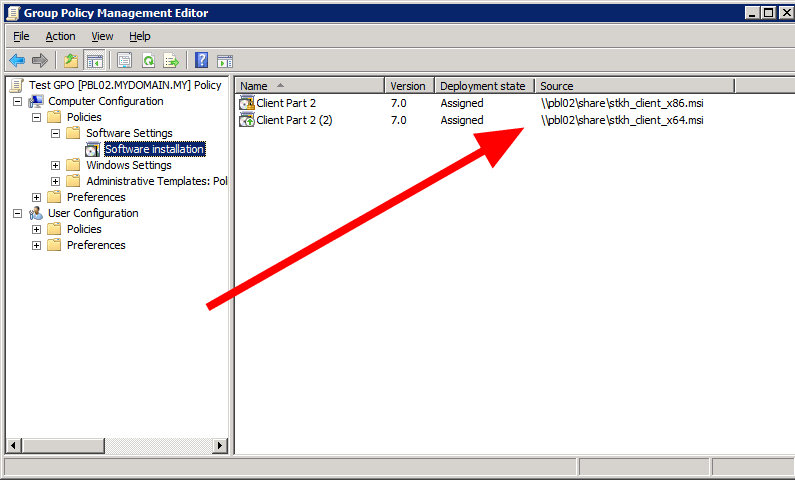Open Help via the question mark icon

(x=201, y=61)
